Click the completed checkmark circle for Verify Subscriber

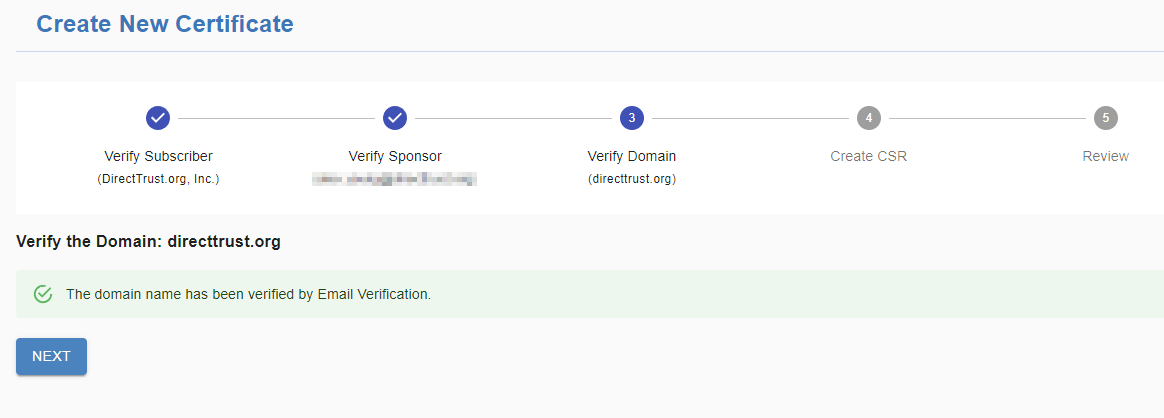click(158, 117)
